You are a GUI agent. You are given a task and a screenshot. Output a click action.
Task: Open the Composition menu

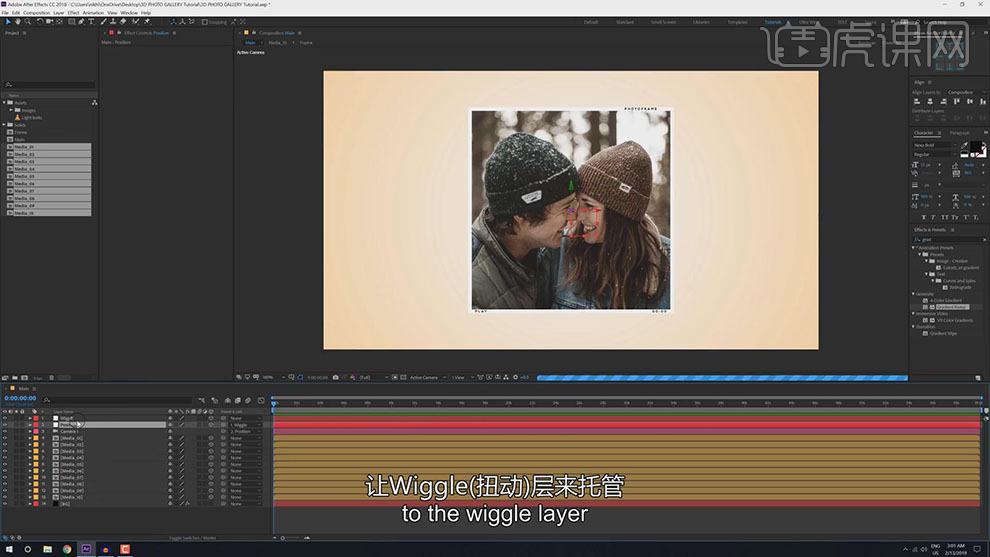click(x=35, y=12)
